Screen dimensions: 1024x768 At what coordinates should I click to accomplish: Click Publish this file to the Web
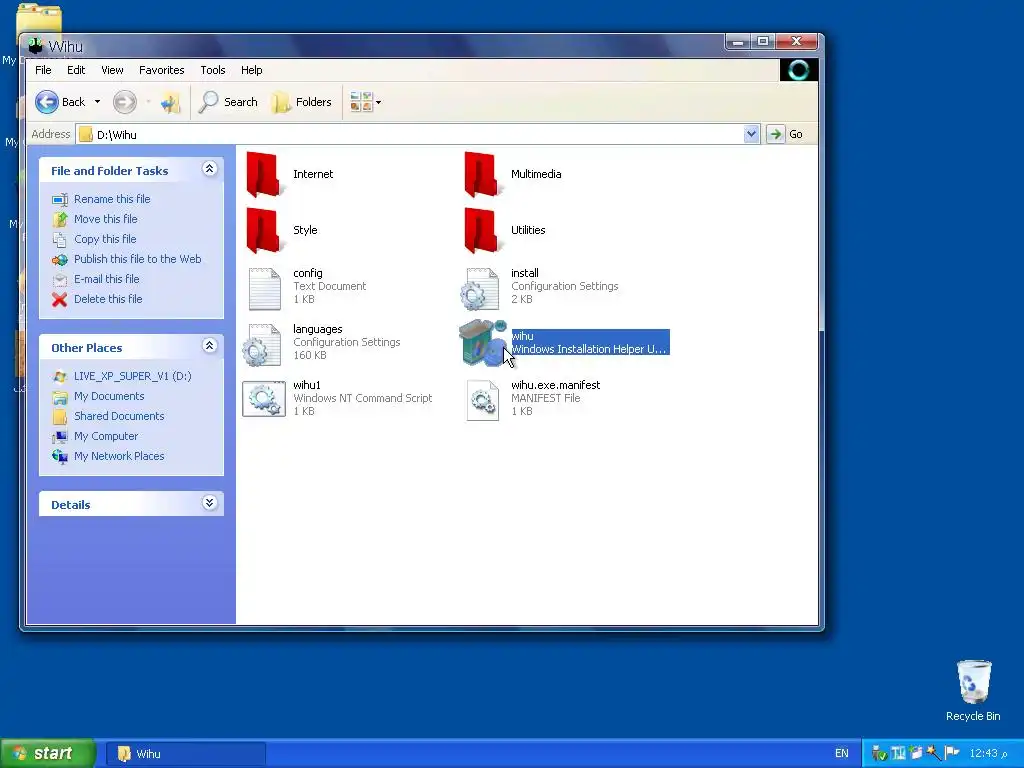click(137, 259)
